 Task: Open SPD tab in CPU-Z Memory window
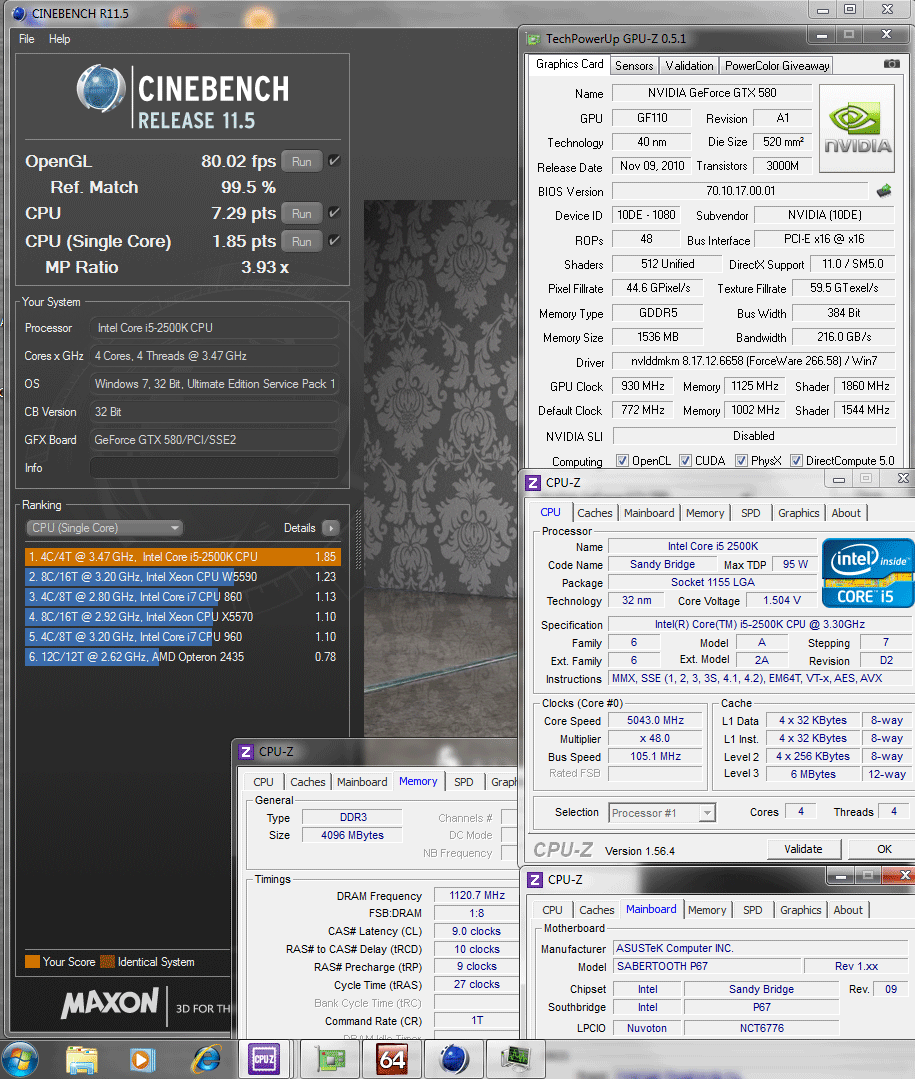point(464,782)
